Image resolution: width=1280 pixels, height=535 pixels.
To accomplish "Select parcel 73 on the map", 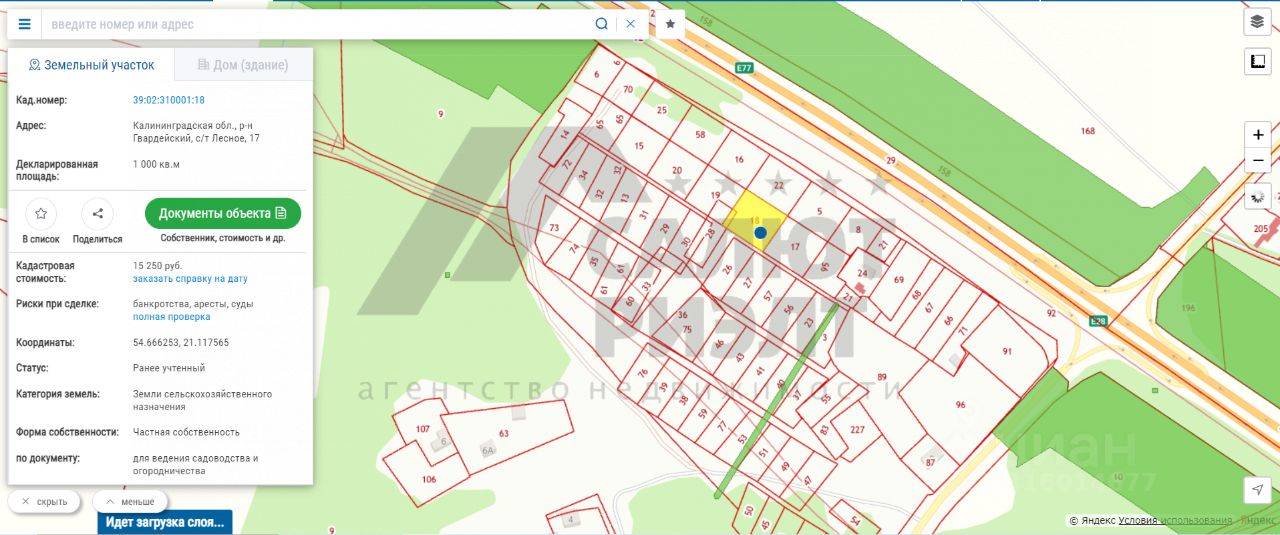I will [554, 229].
